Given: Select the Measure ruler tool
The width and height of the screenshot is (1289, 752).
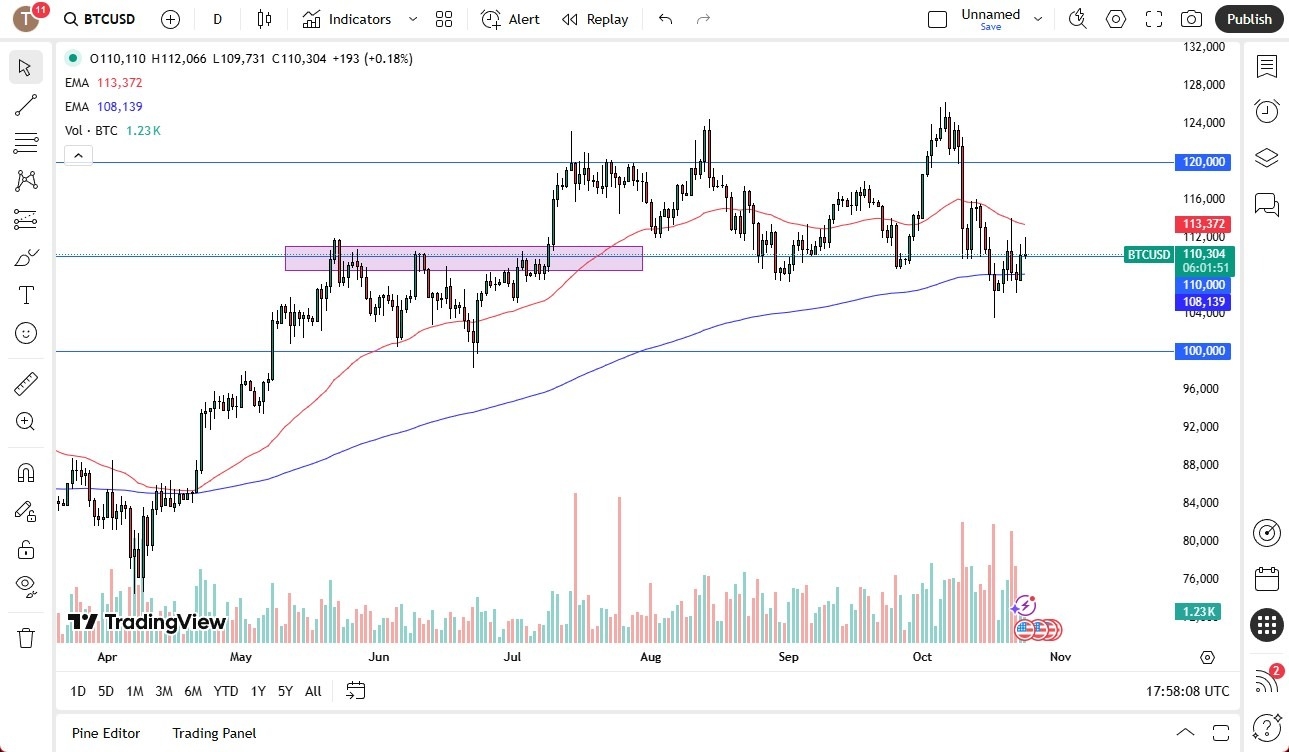Looking at the screenshot, I should [x=25, y=383].
